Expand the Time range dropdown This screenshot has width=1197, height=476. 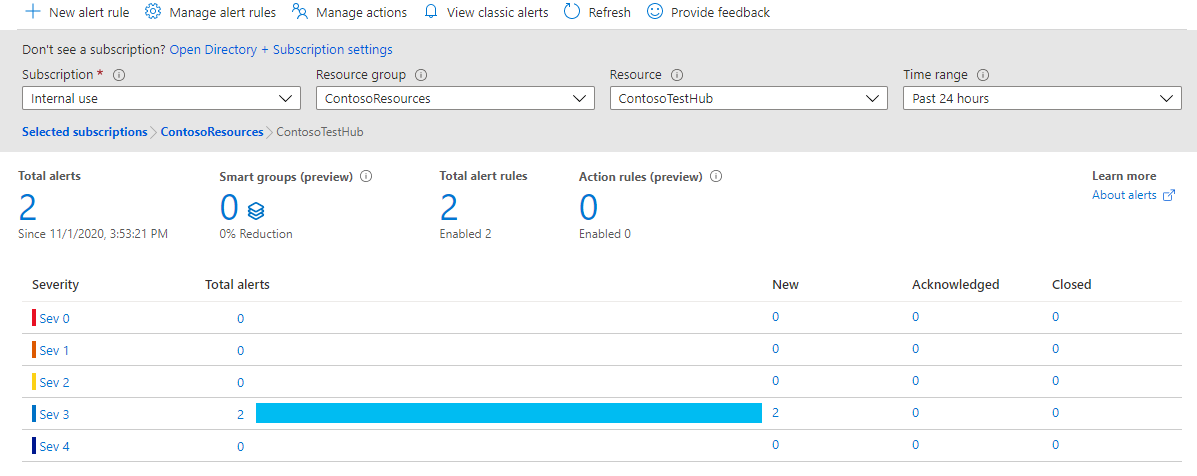tap(1042, 98)
